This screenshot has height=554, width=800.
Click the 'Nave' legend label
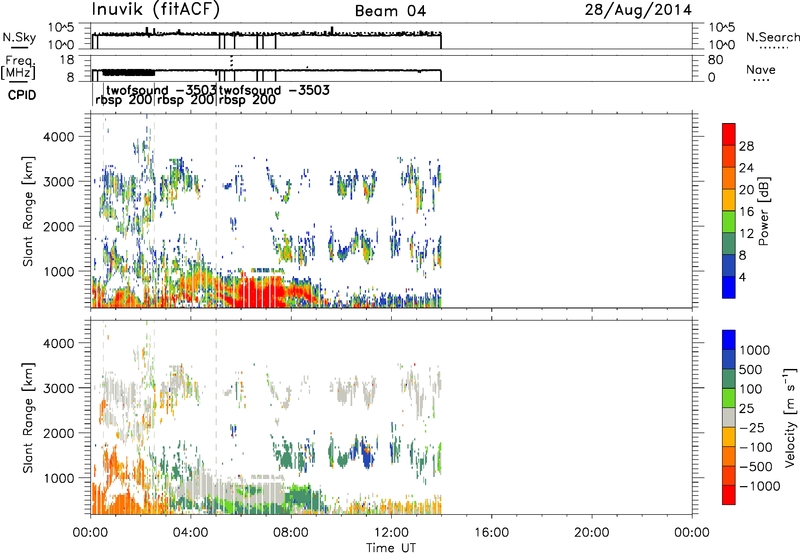pyautogui.click(x=760, y=69)
